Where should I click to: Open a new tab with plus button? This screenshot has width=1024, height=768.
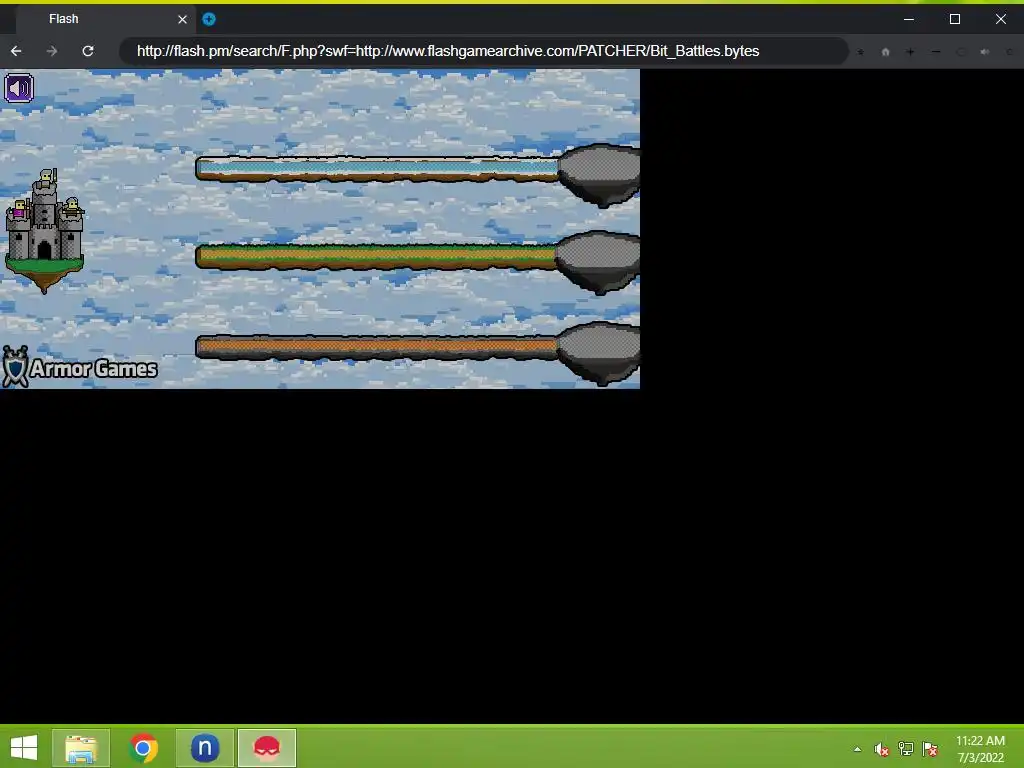(209, 19)
